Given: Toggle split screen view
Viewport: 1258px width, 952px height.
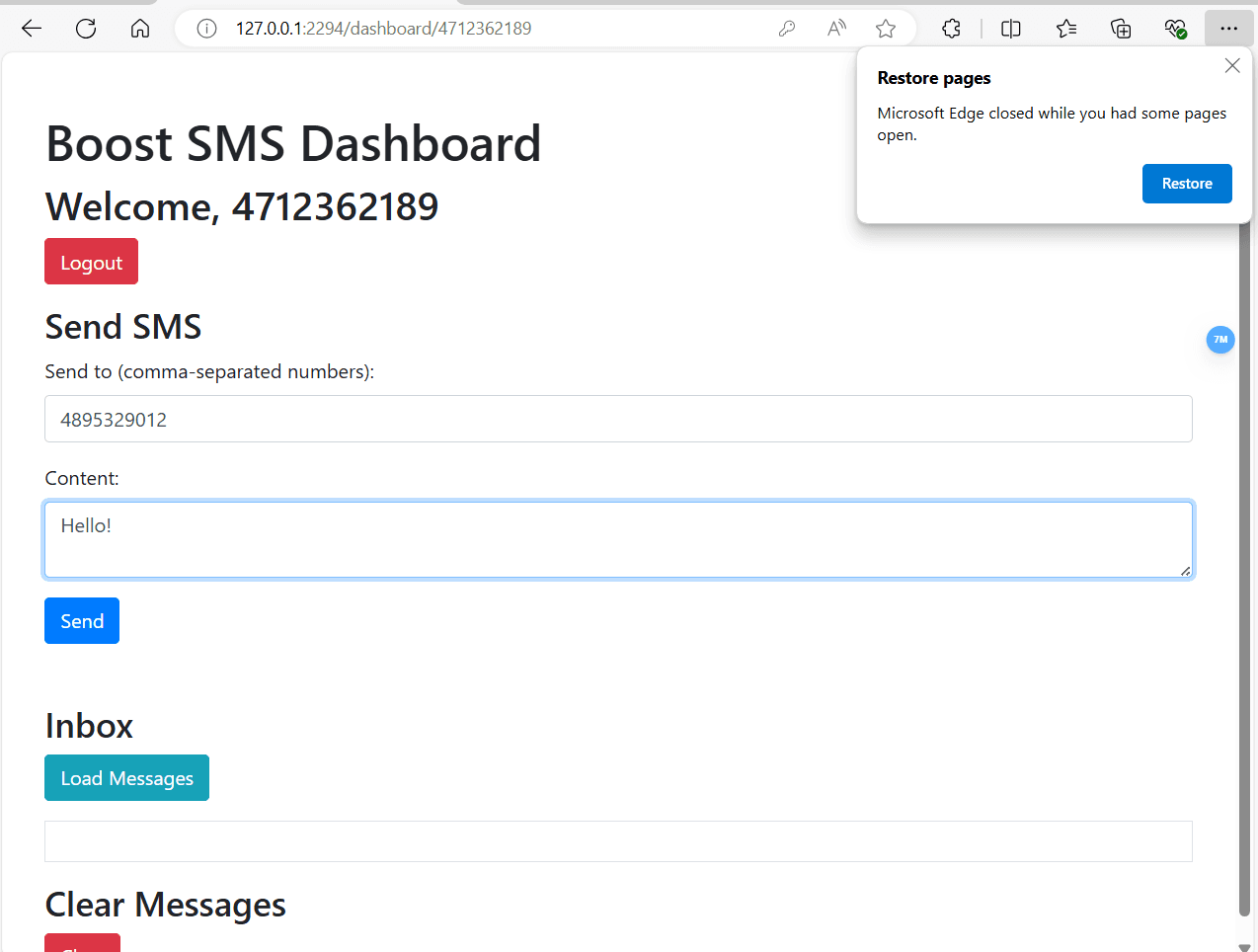Looking at the screenshot, I should (1010, 29).
